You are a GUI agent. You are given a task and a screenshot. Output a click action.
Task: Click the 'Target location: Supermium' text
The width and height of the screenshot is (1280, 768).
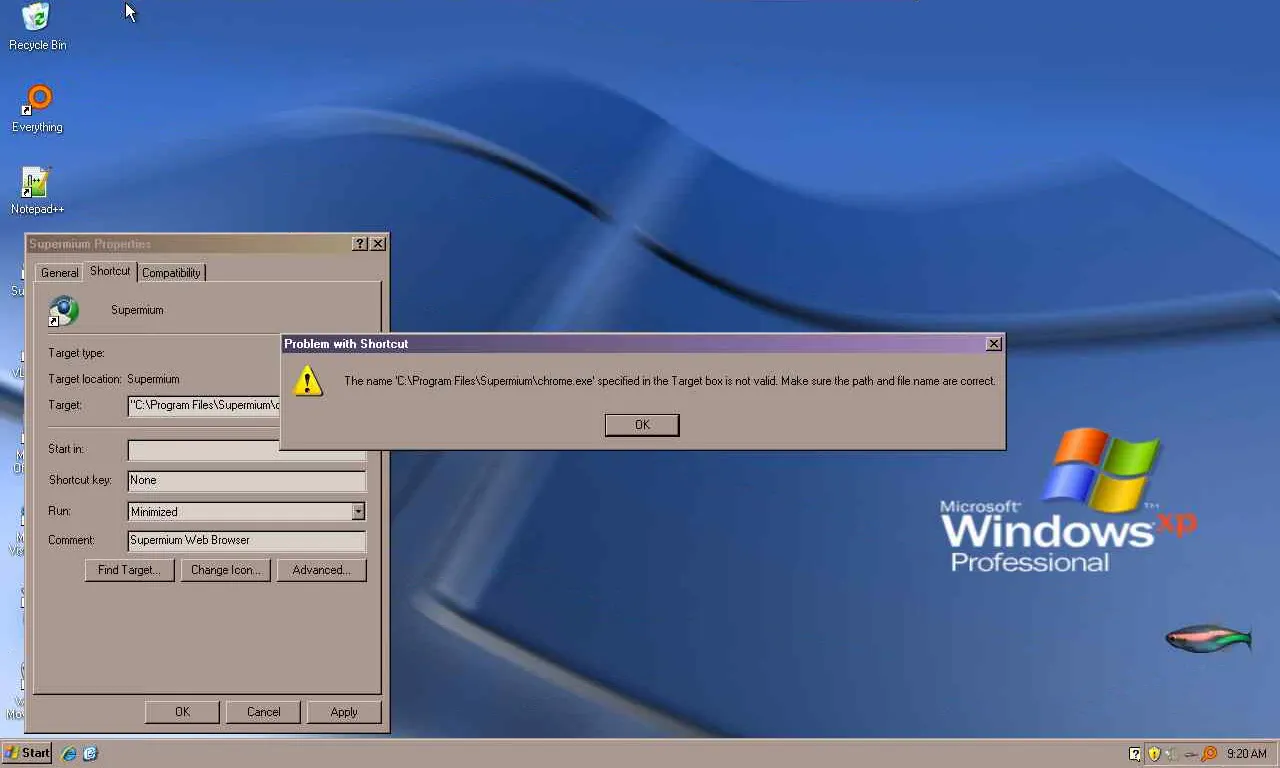click(x=114, y=379)
